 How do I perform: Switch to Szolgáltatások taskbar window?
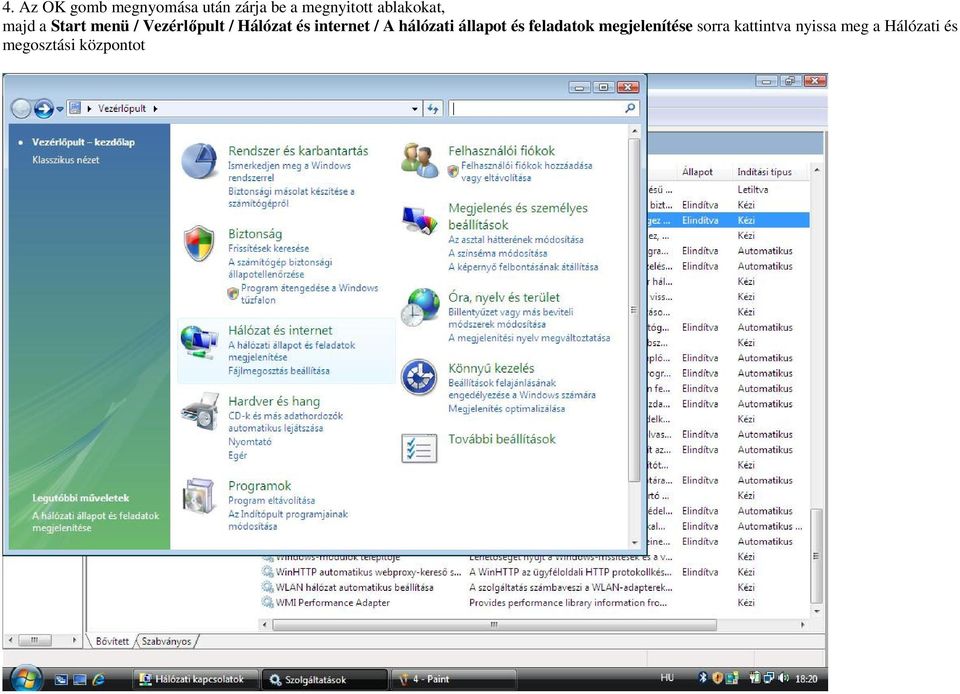click(325, 679)
